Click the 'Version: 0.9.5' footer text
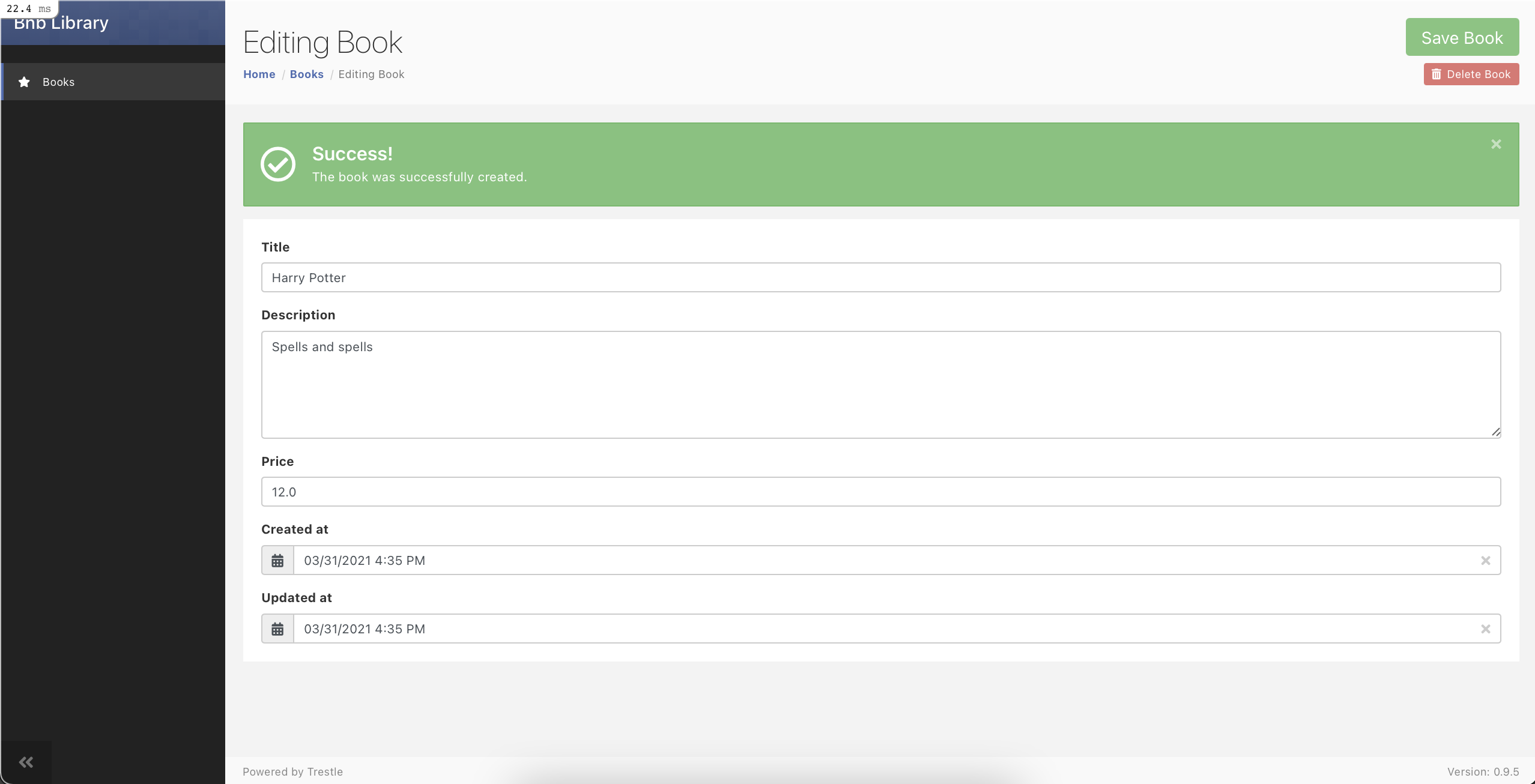 [1483, 771]
